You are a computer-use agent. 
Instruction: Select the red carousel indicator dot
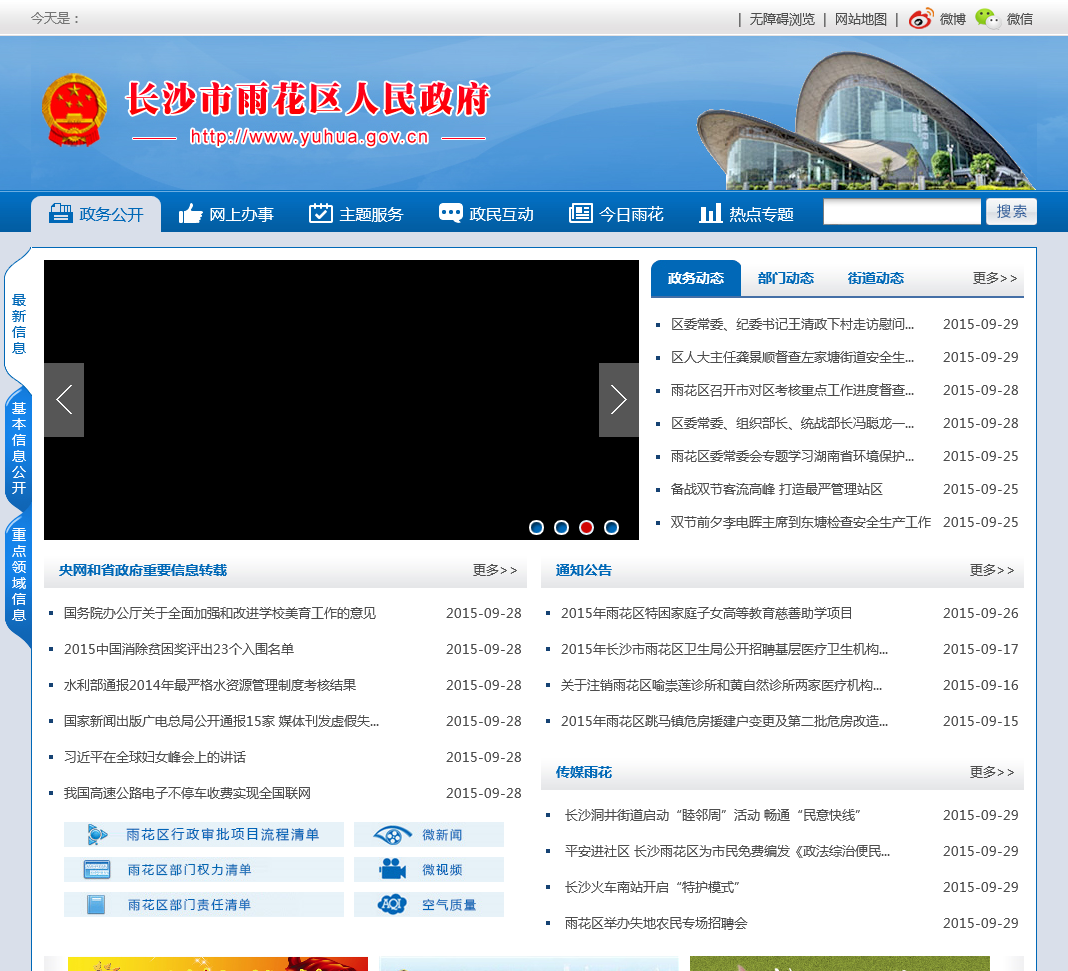[587, 527]
